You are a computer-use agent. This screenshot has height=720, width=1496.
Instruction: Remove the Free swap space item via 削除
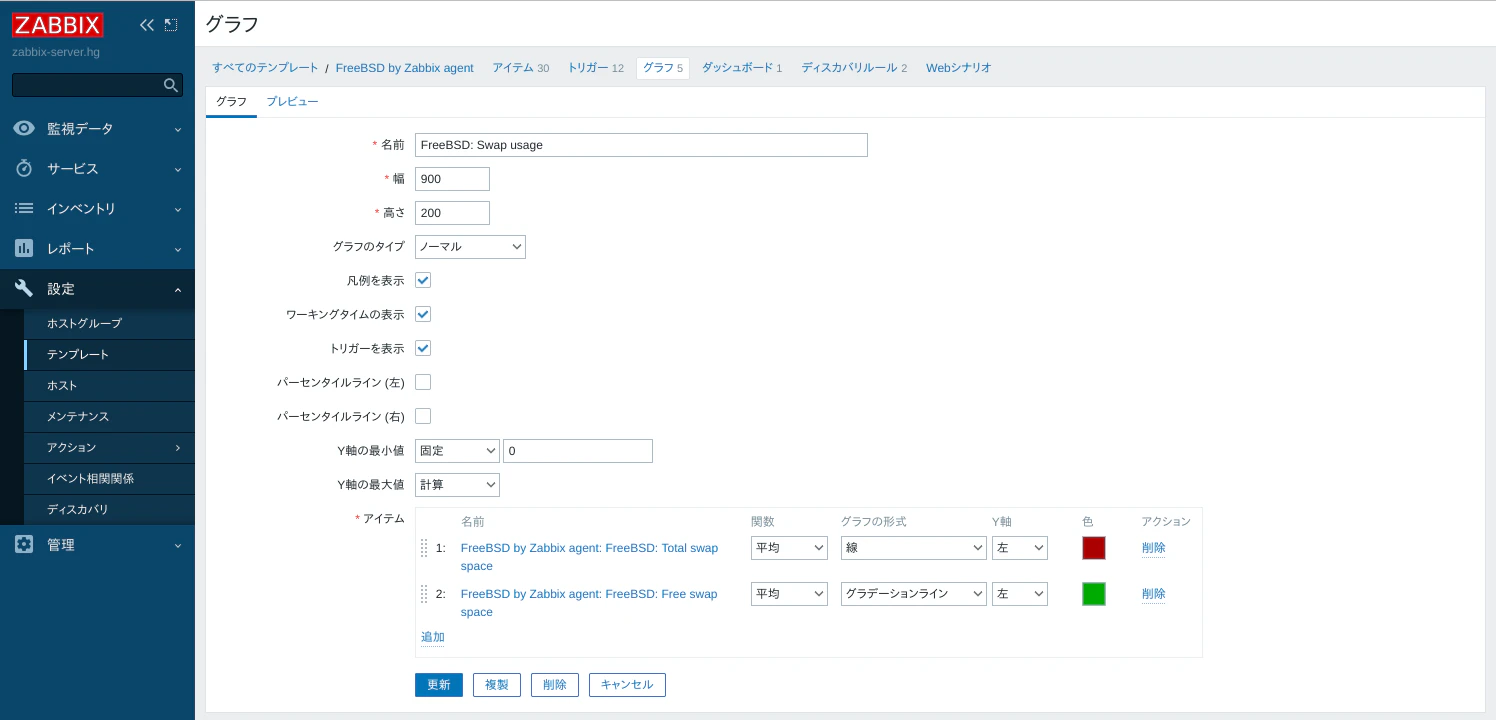pos(1154,594)
